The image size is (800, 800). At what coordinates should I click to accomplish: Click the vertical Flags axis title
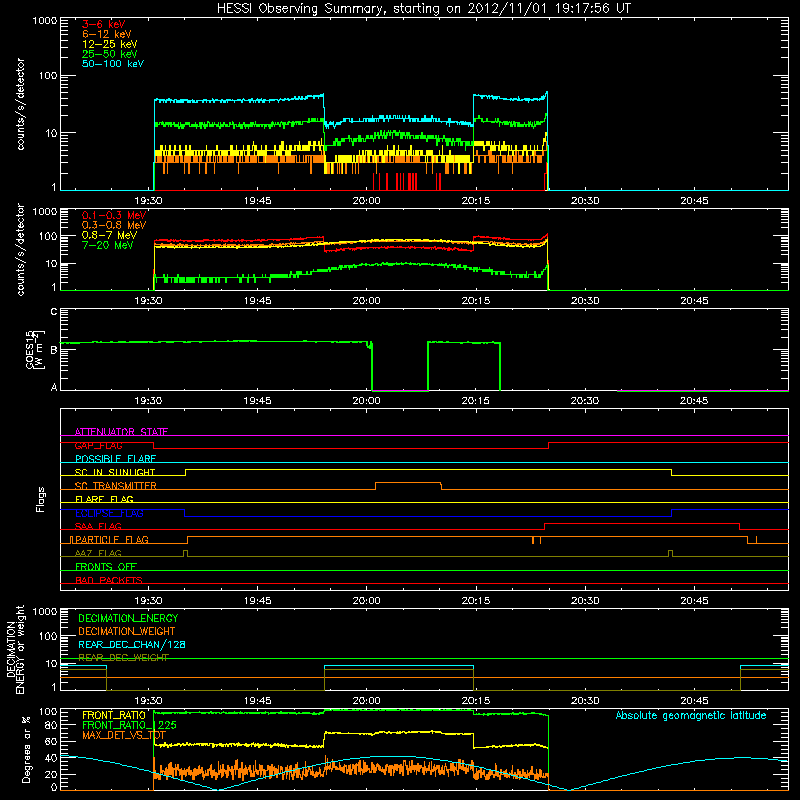click(x=41, y=499)
